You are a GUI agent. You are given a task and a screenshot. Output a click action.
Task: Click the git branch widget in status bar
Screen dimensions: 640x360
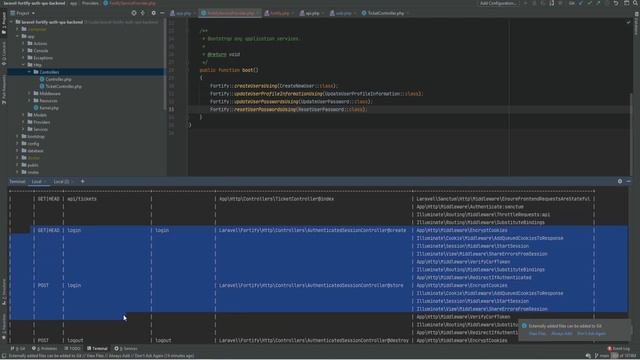tap(601, 356)
